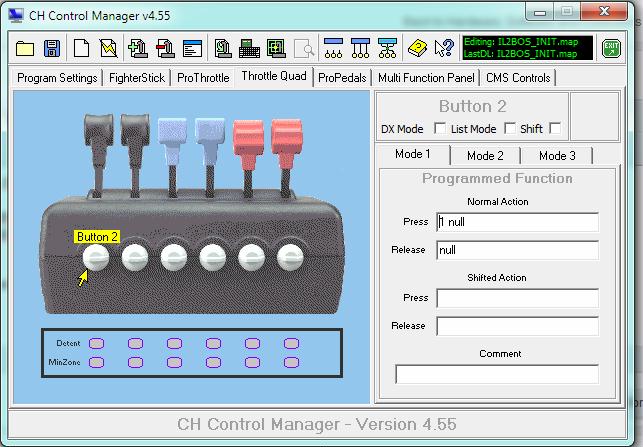The height and width of the screenshot is (447, 643).
Task: Select second white rocker switch on quadrant
Action: [x=135, y=258]
